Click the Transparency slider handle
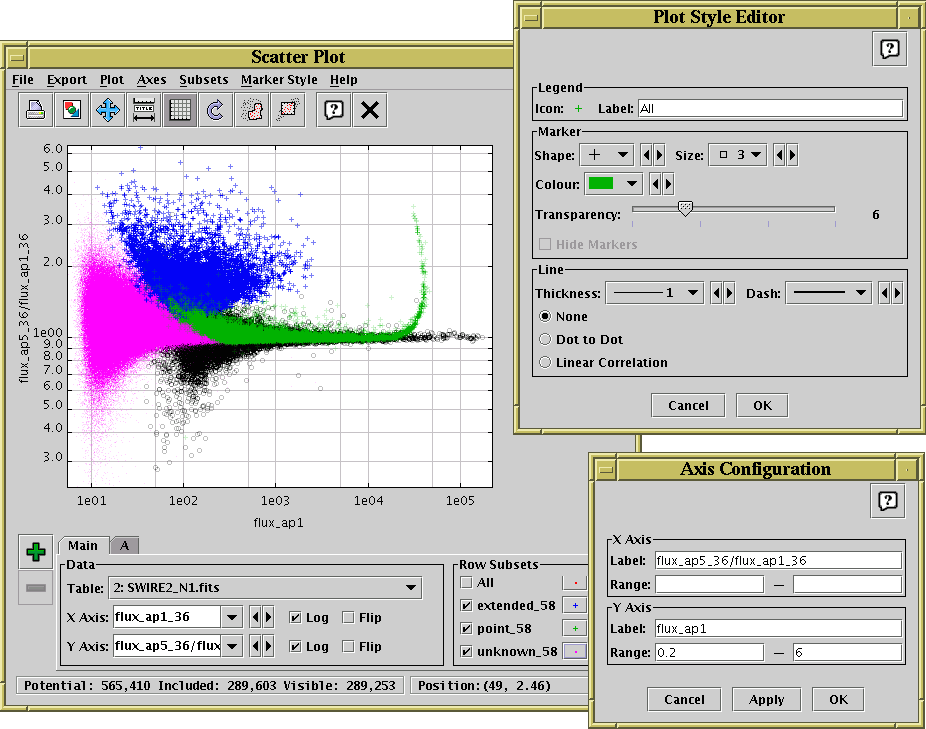The width and height of the screenshot is (926, 729). (x=685, y=208)
